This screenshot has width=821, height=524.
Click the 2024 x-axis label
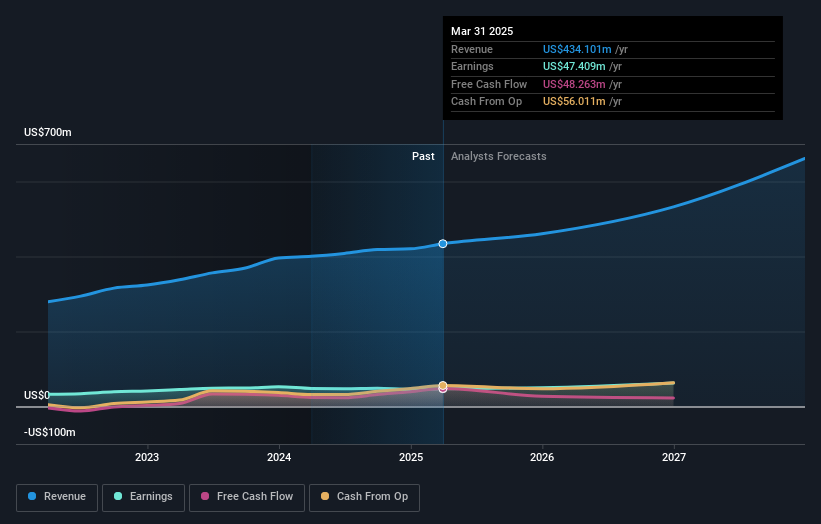pos(279,457)
